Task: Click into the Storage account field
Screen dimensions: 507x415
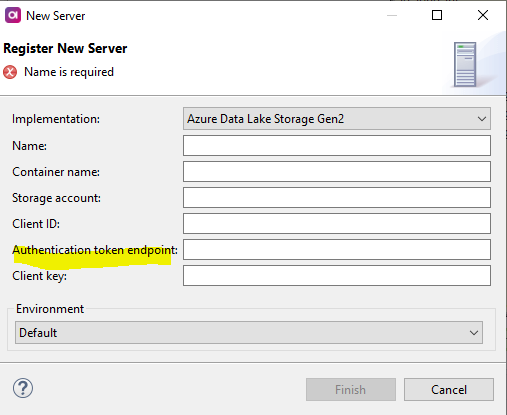Action: tap(337, 197)
